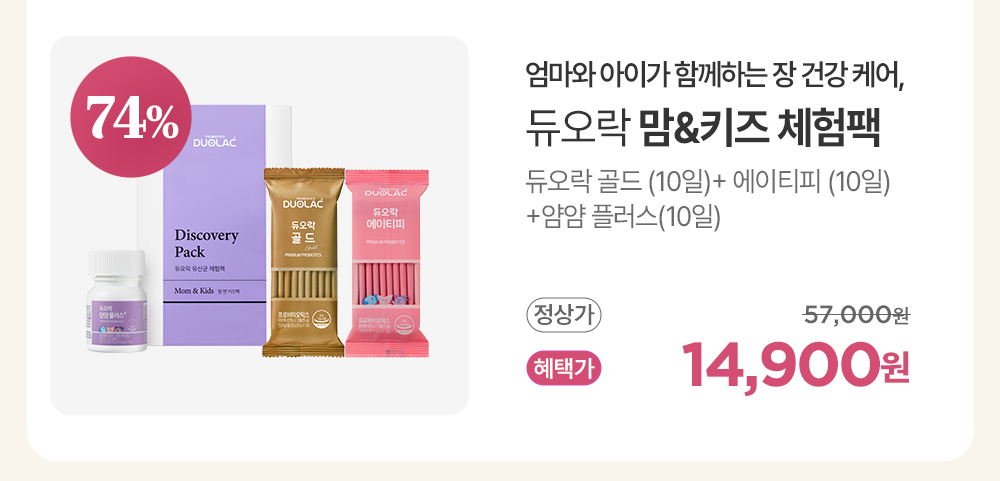
Task: Click the 정상가 outlined label
Action: click(564, 316)
